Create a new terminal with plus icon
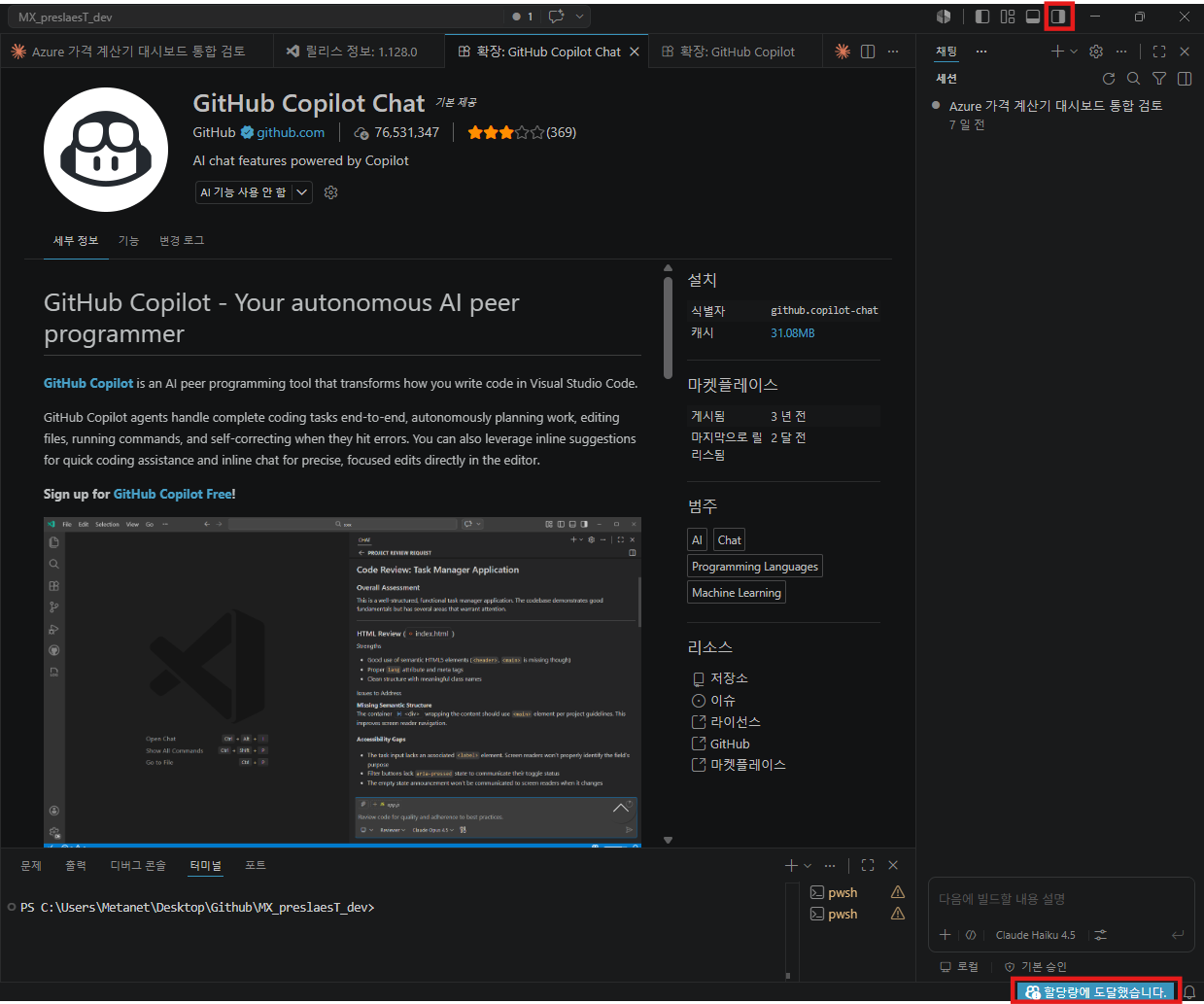Screen dimensions: 1204x1004 pos(791,865)
